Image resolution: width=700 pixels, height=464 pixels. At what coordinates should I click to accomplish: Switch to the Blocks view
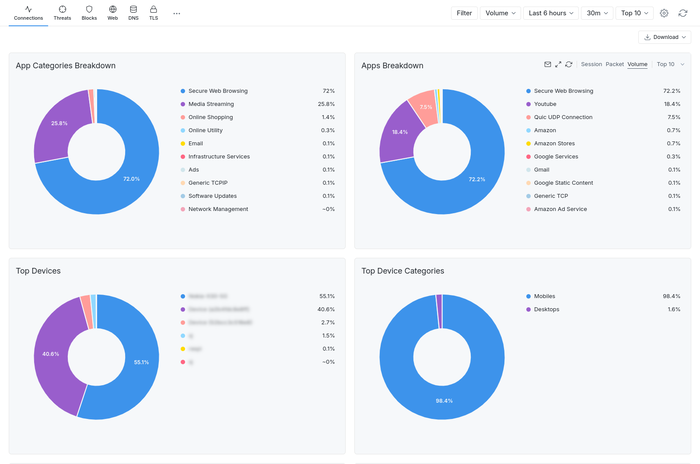point(89,13)
